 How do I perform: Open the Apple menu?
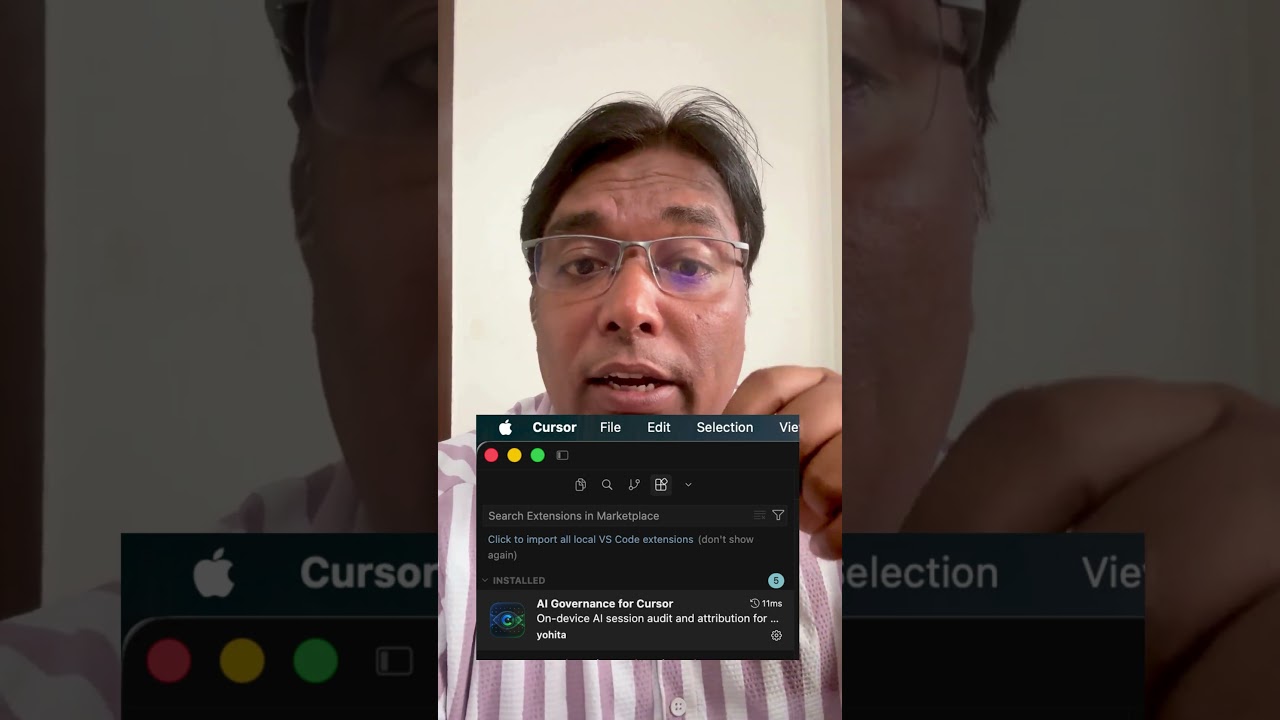(505, 427)
